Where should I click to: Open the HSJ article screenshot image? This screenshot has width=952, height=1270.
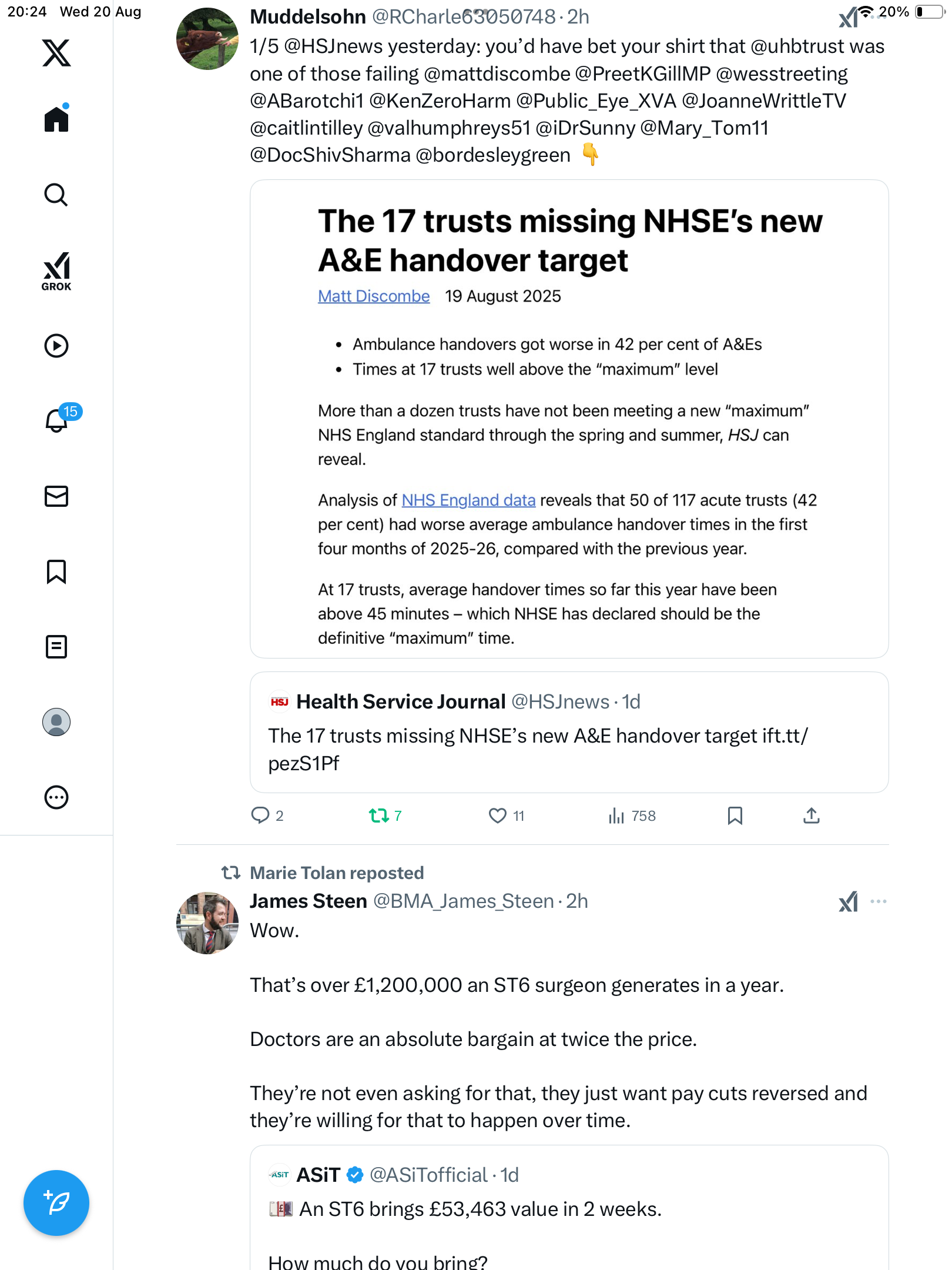[569, 419]
